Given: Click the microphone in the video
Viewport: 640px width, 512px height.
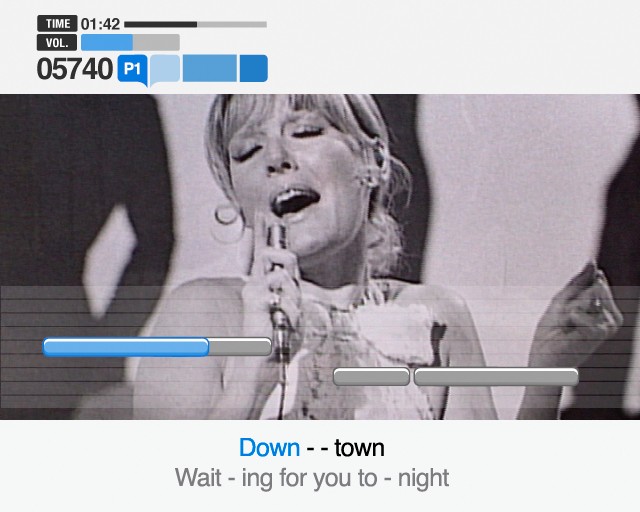Looking at the screenshot, I should click(278, 286).
